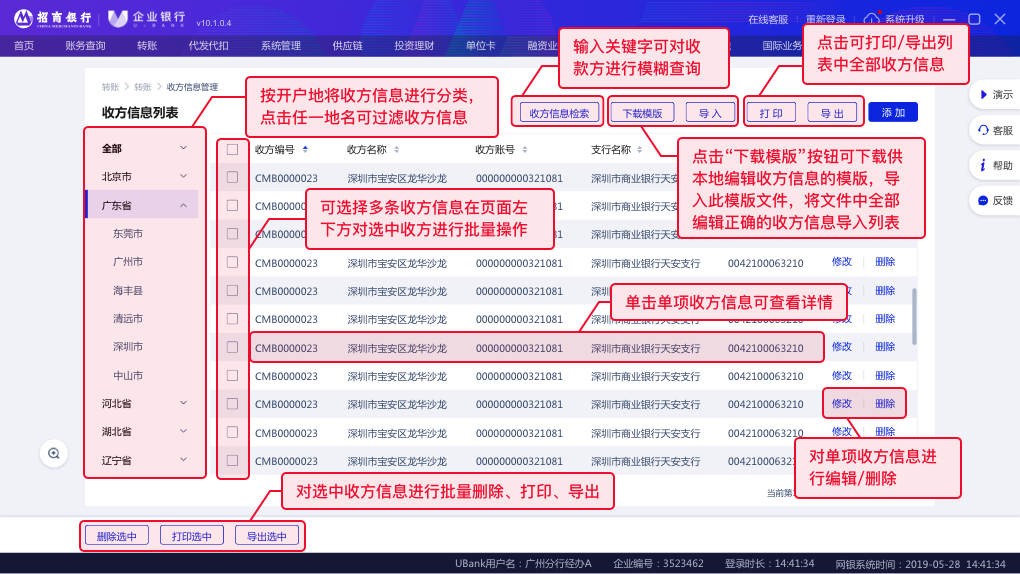
Task: Click the 帮助 help side button
Action: point(994,165)
